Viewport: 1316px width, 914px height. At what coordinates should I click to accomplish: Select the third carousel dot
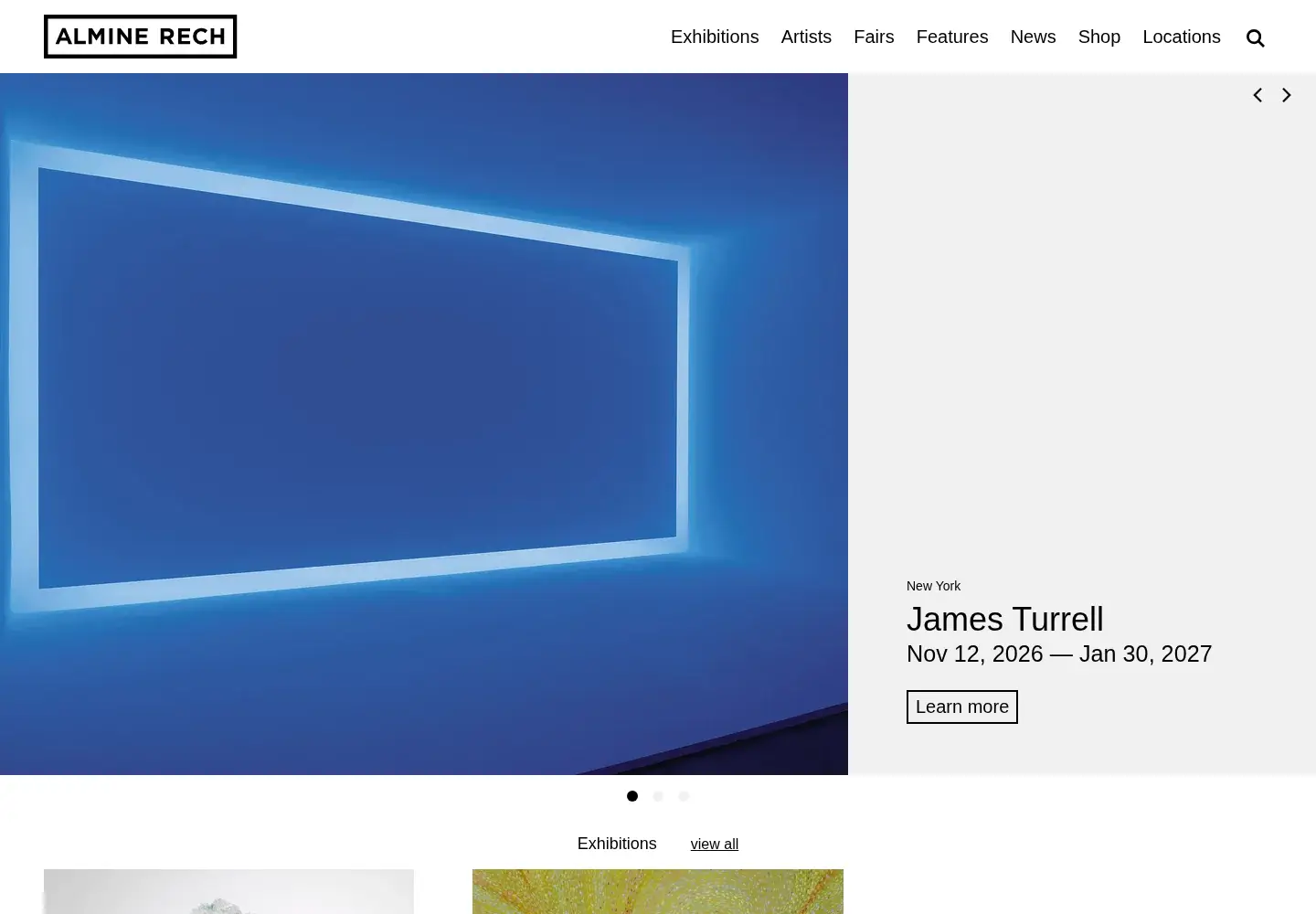click(684, 796)
